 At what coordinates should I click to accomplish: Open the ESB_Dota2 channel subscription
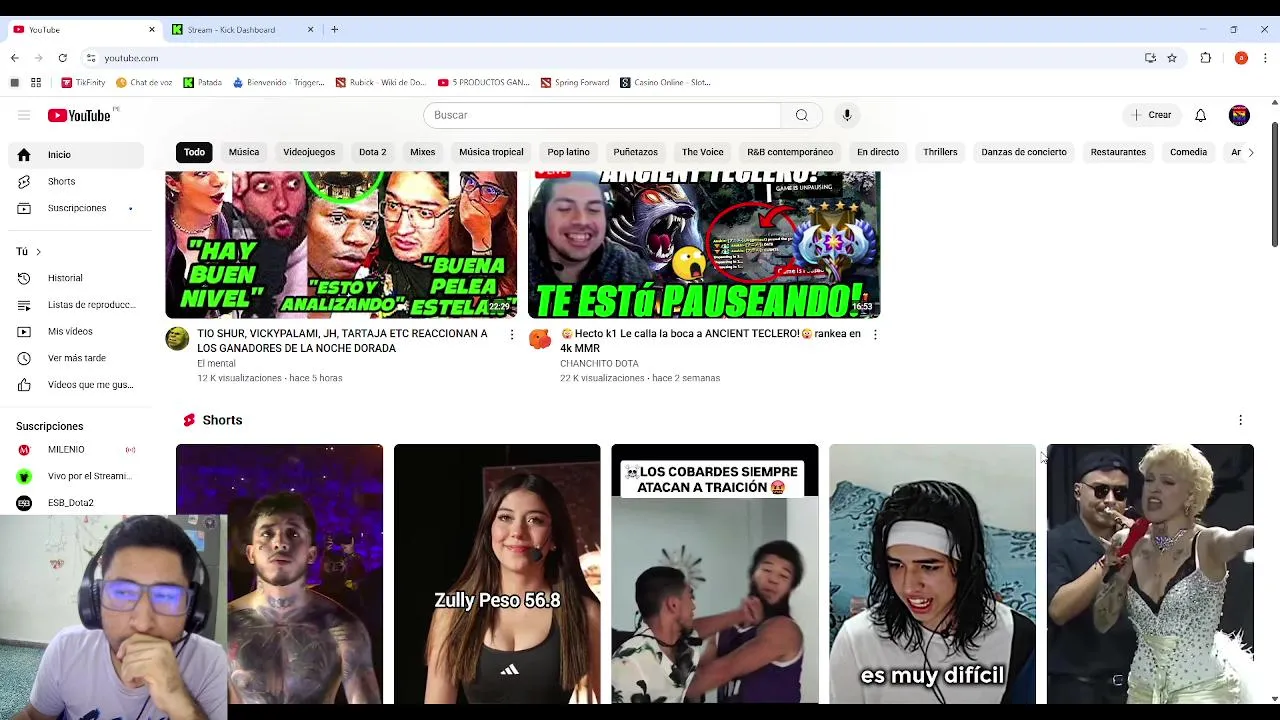click(76, 503)
